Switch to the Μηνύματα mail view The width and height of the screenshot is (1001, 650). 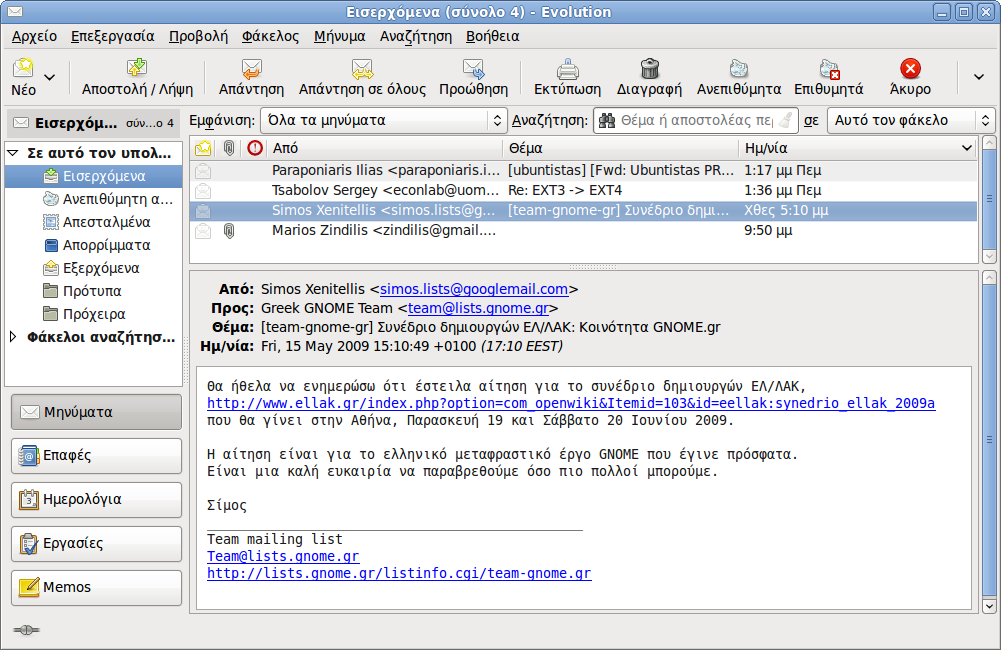[x=96, y=412]
